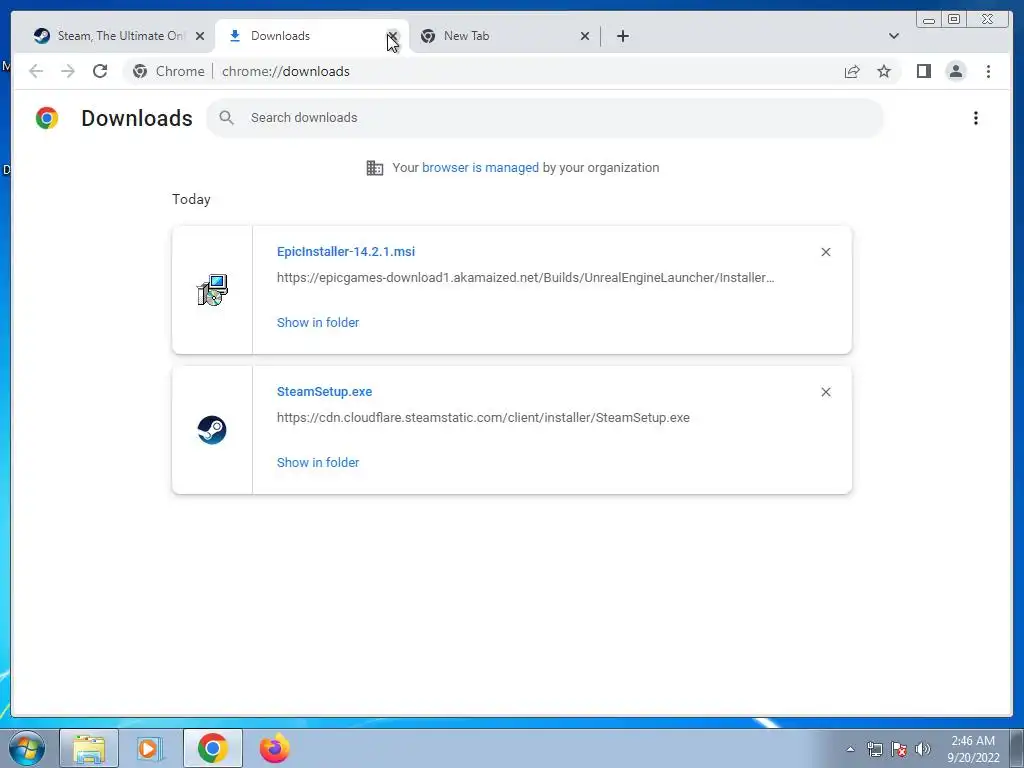
Task: Click the SteamSetup steamstatic source URL
Action: click(483, 418)
